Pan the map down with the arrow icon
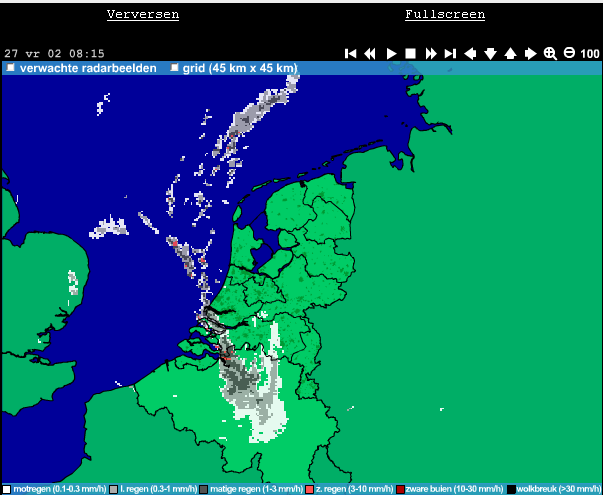 [490, 54]
